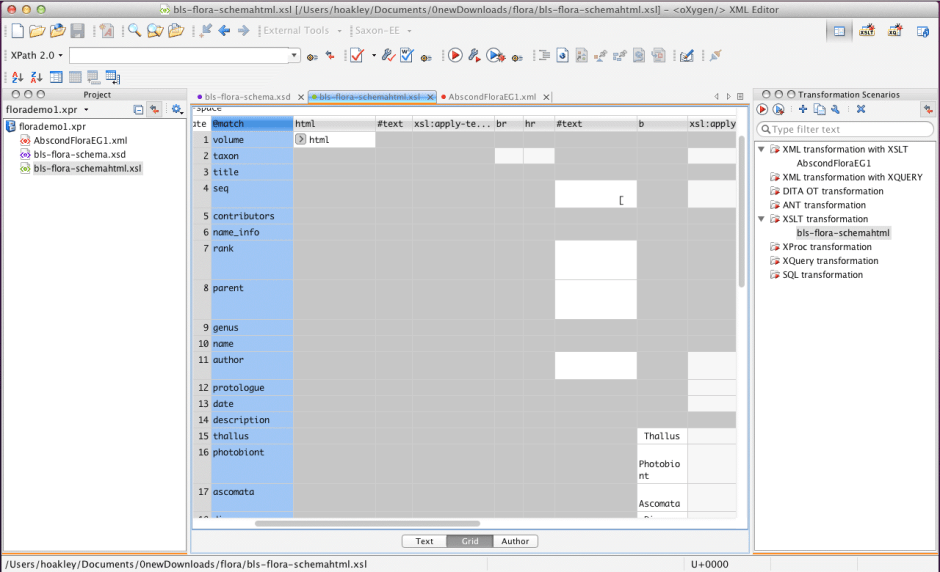Click the Type filter text field

pos(845,129)
